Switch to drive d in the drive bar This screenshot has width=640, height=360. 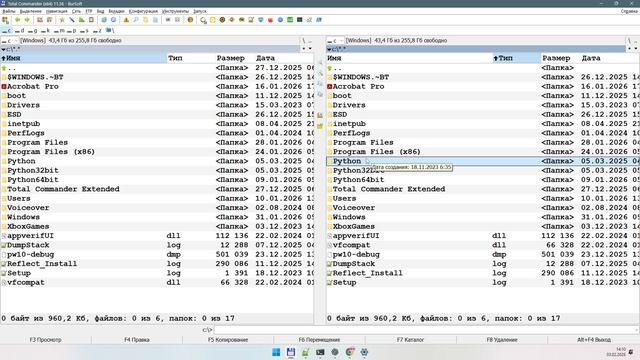pyautogui.click(x=20, y=31)
